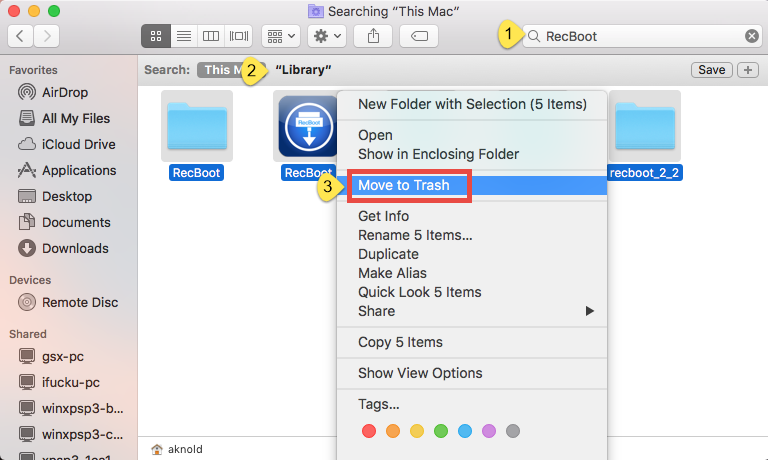Apply the orange tag color
This screenshot has height=460, width=768.
coord(393,431)
